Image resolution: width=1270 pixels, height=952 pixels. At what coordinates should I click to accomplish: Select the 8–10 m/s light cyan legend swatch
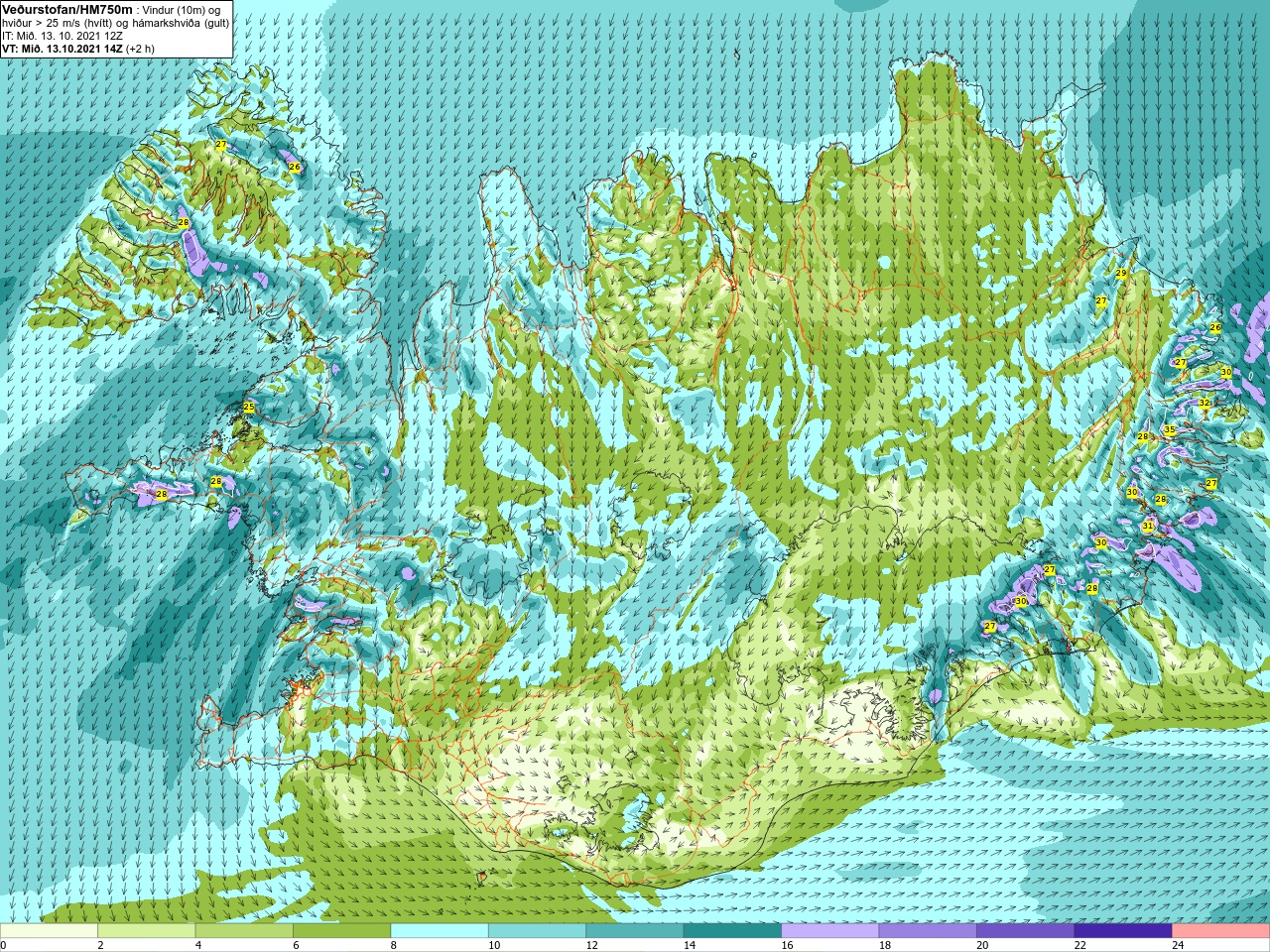pos(440,931)
